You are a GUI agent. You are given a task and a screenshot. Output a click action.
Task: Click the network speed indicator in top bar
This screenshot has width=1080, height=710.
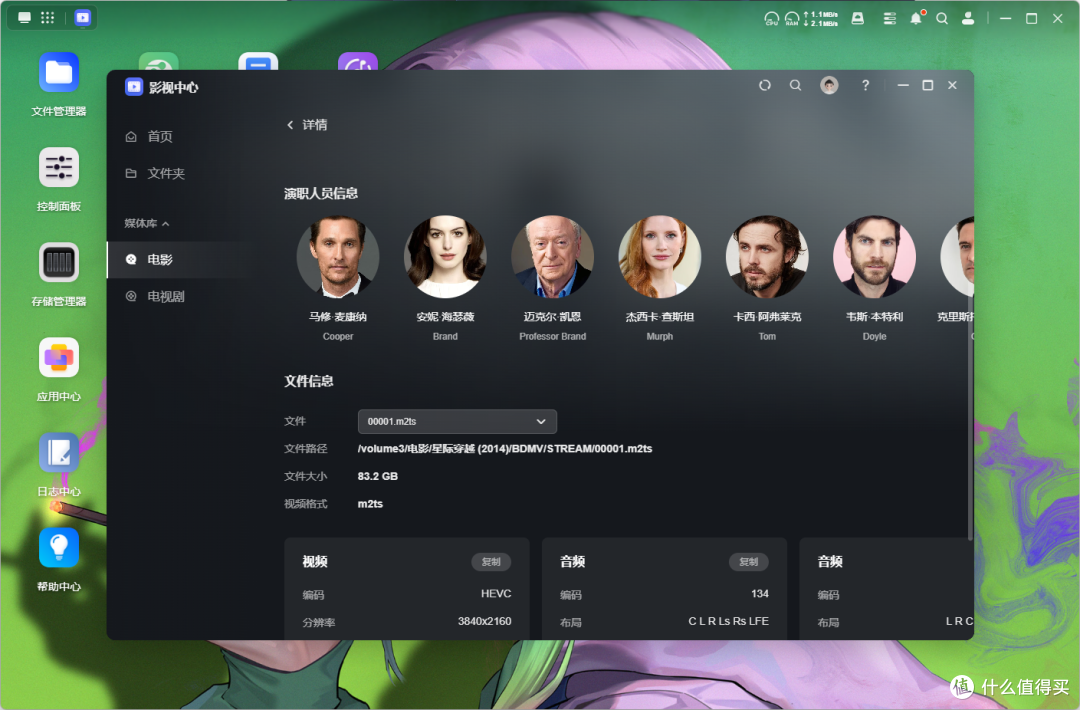[821, 19]
